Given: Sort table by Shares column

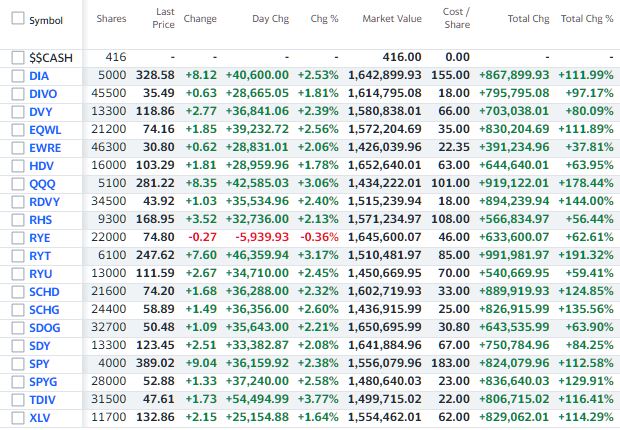Looking at the screenshot, I should [x=111, y=19].
